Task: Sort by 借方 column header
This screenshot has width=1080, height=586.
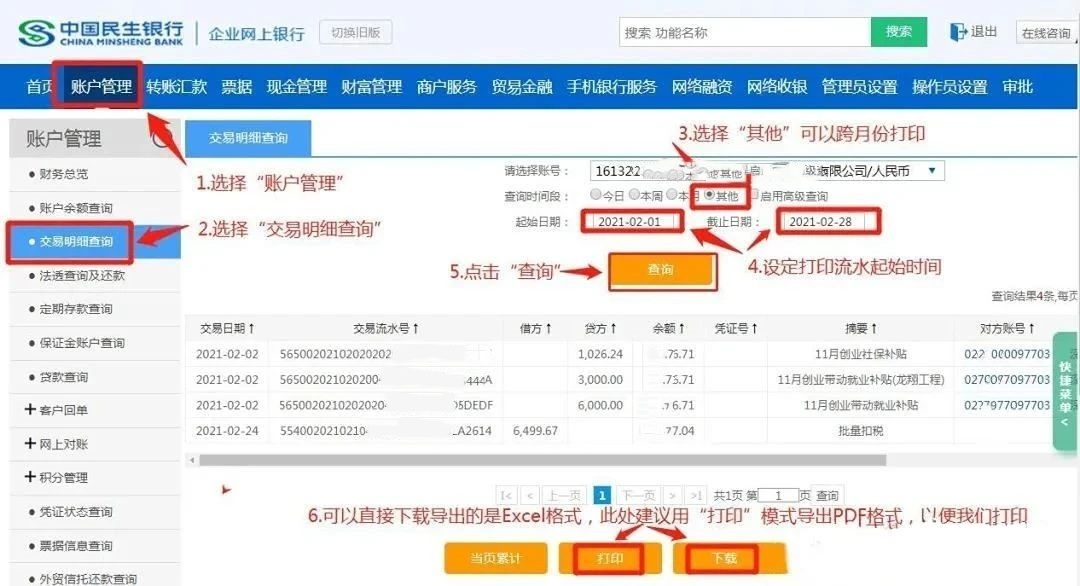Action: tap(535, 328)
